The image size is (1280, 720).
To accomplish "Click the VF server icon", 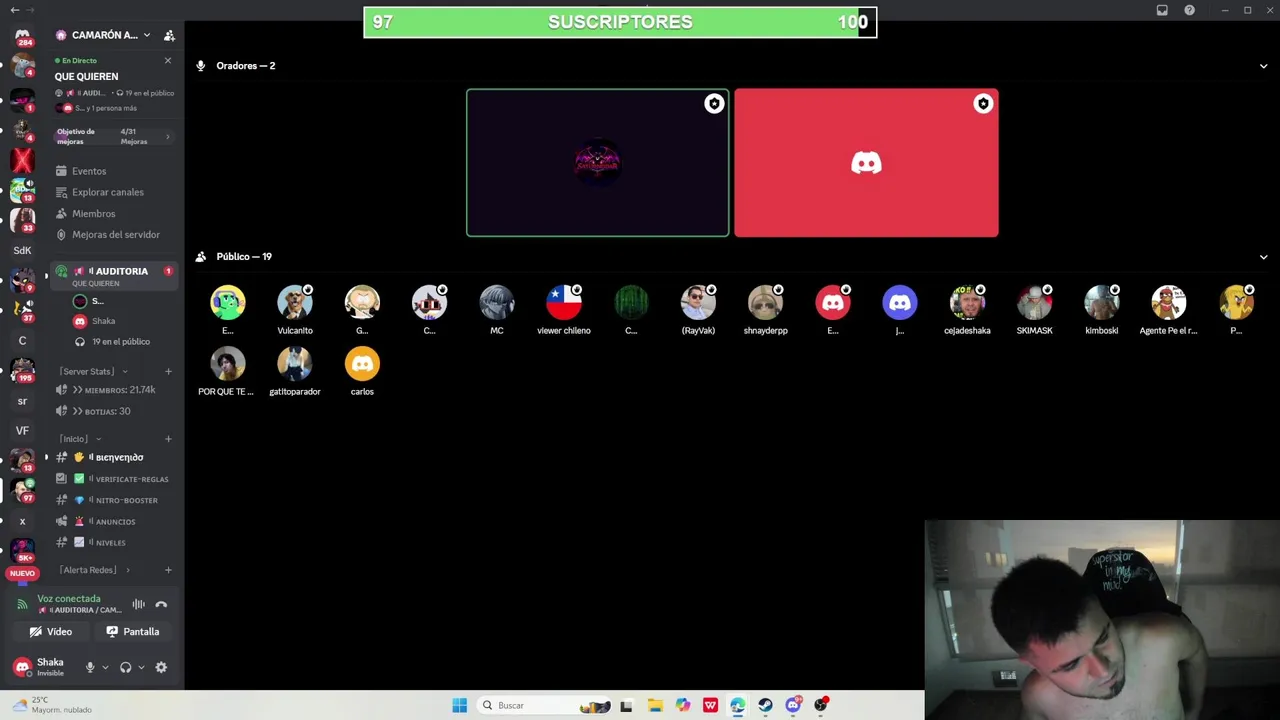I will click(22, 431).
